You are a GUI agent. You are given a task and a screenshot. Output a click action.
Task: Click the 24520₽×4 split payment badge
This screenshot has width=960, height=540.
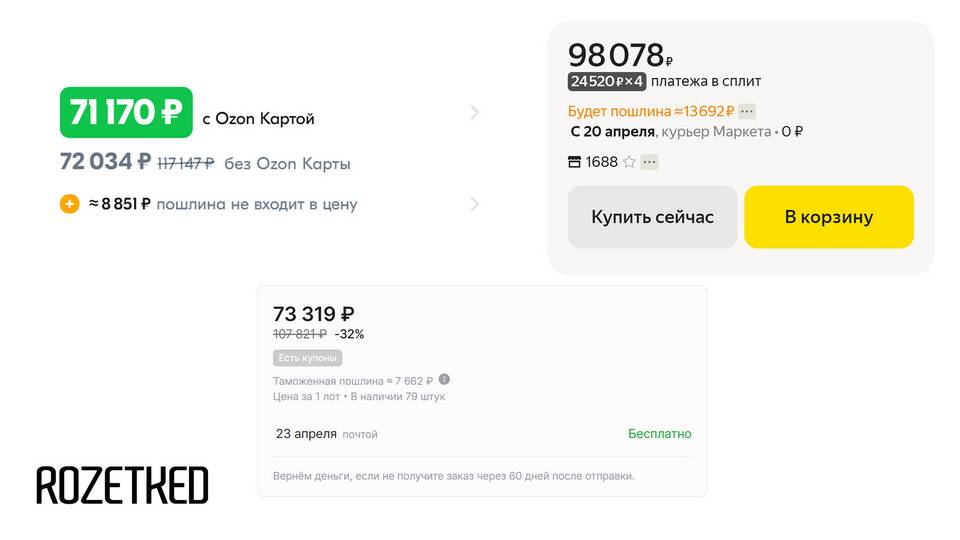(606, 81)
